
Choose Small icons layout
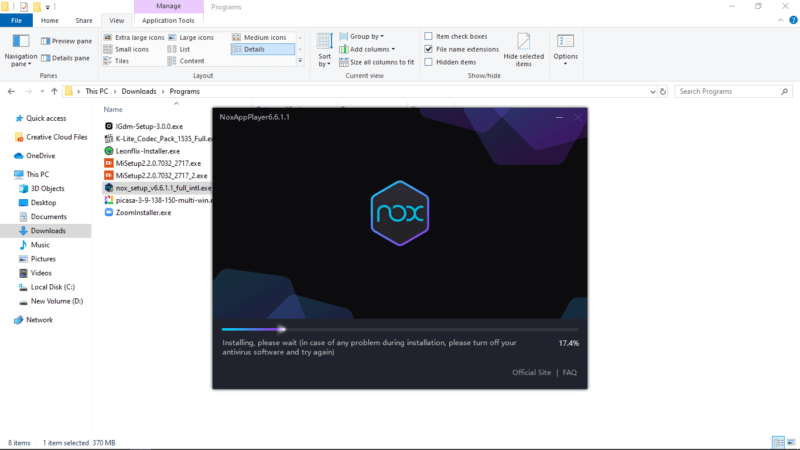click(x=126, y=49)
